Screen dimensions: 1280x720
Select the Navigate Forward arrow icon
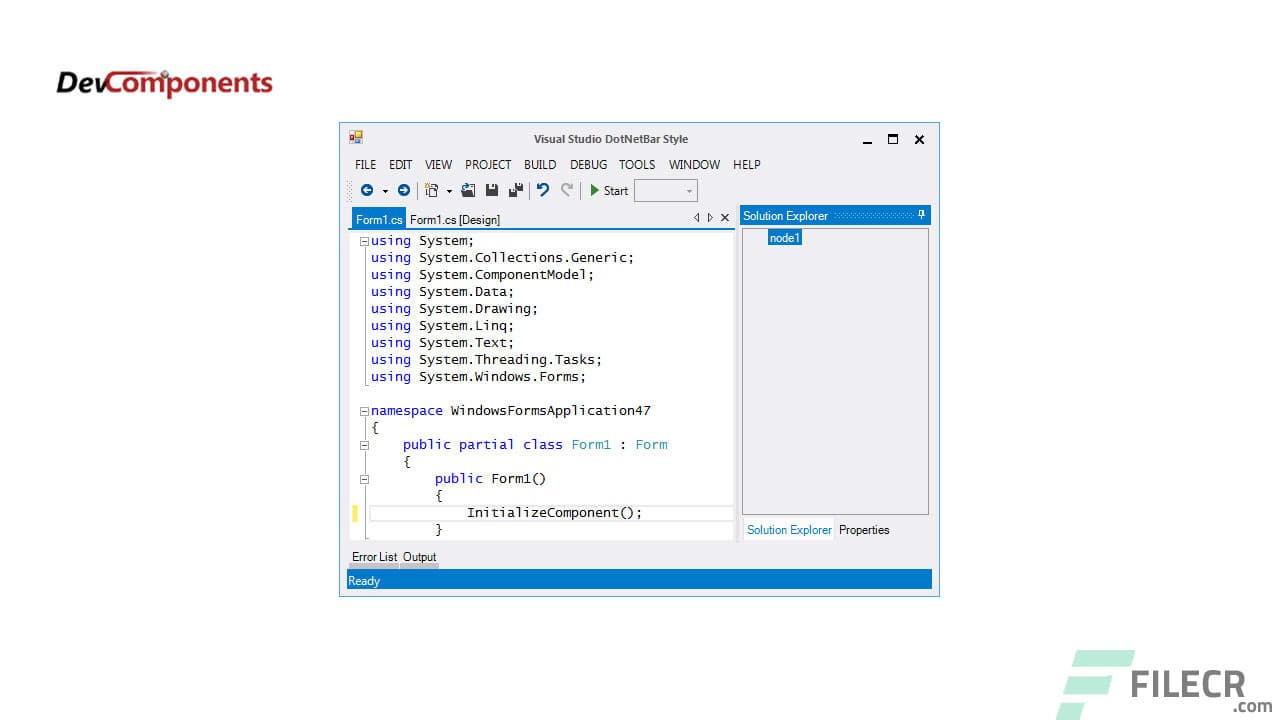(x=404, y=190)
